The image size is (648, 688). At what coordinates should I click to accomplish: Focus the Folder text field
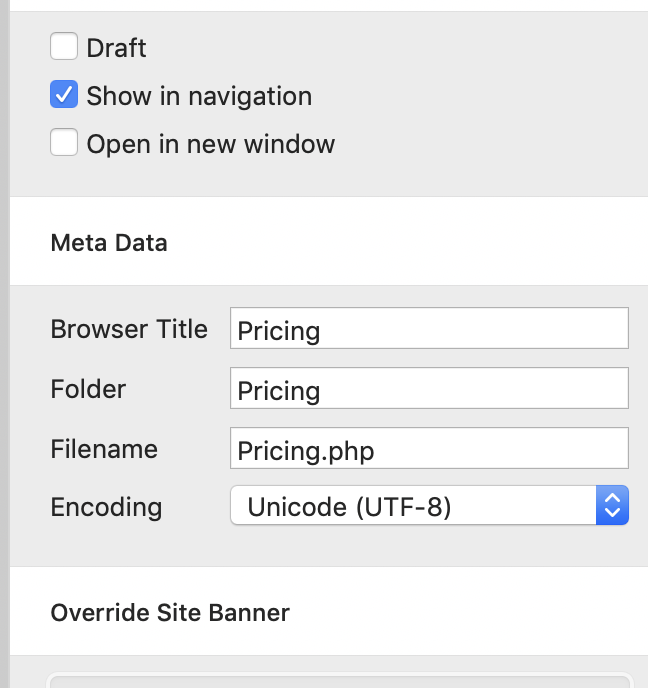(428, 389)
